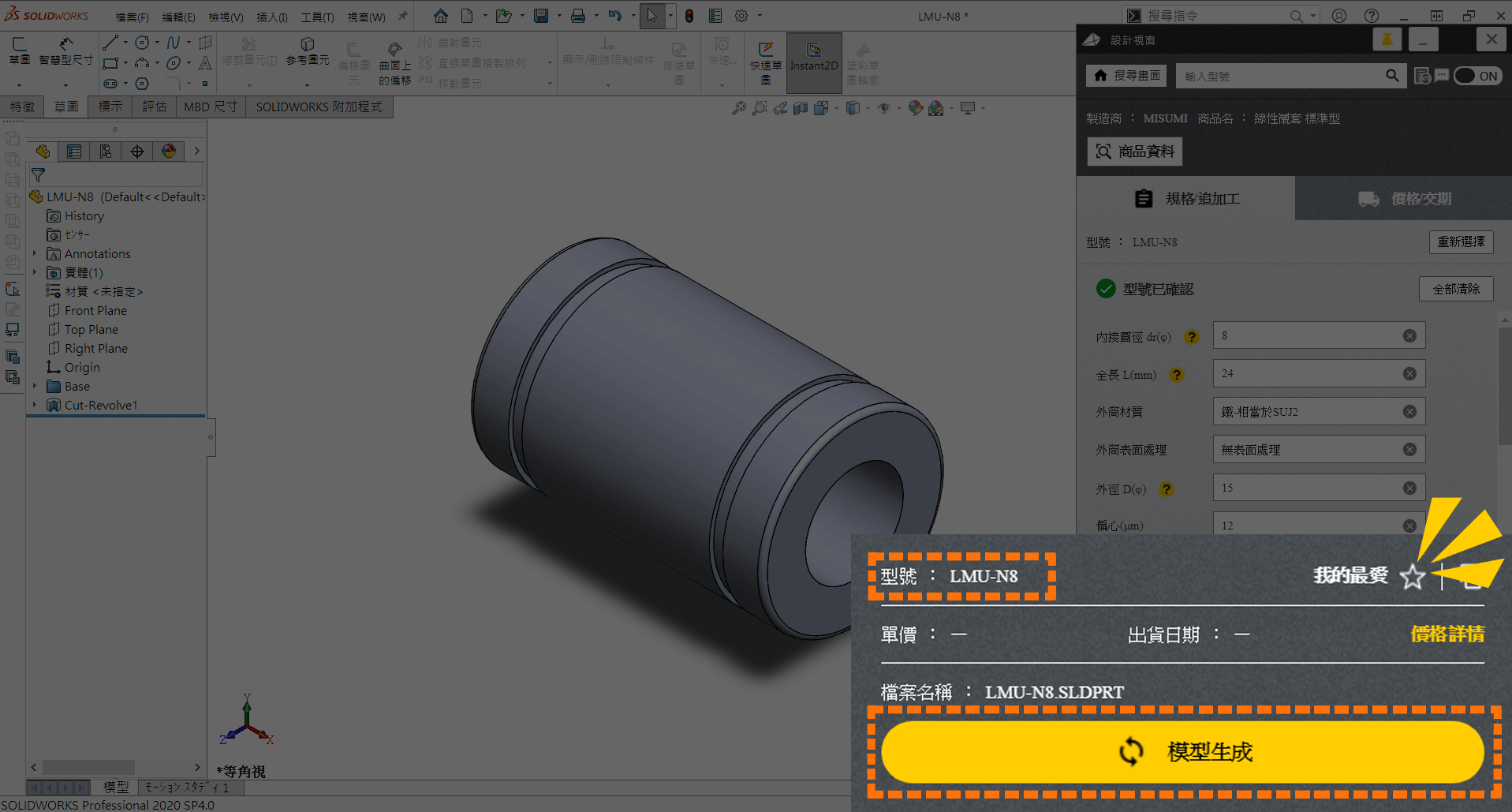Screen dimensions: 1512x812
Task: Click the 輸入型號 search input field
Action: (1279, 76)
